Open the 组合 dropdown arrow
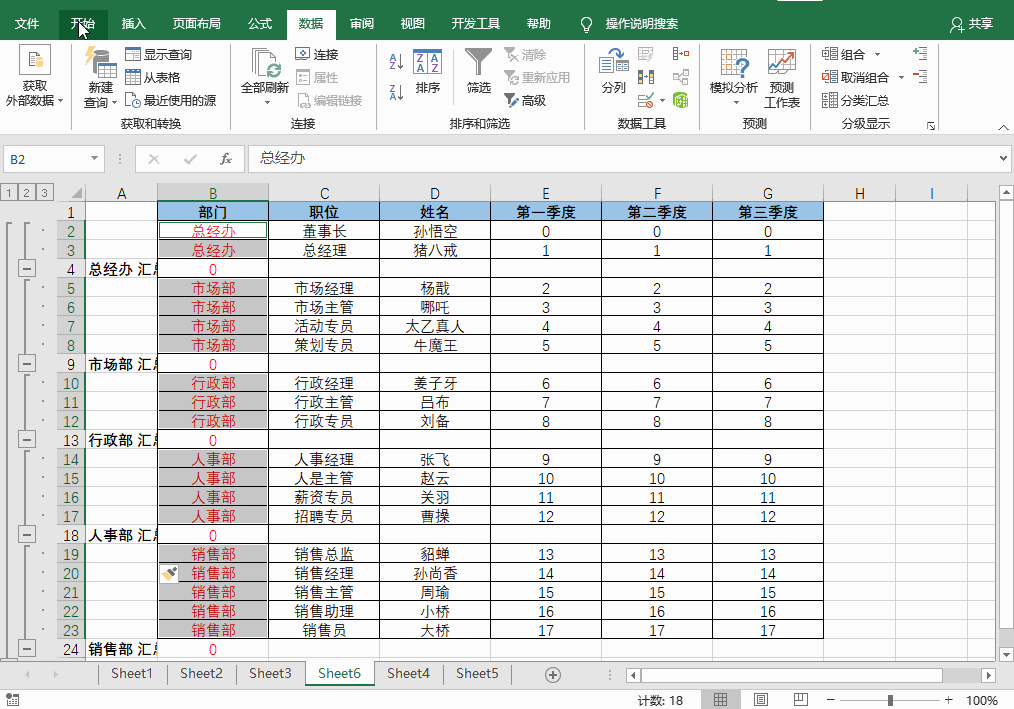The image size is (1014, 709). click(x=878, y=54)
